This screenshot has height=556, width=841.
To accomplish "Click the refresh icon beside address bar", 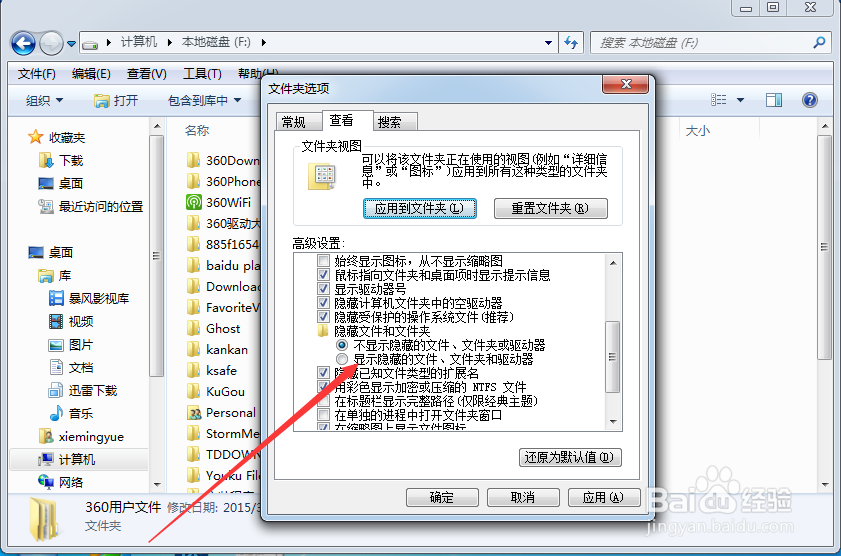I will [x=570, y=42].
